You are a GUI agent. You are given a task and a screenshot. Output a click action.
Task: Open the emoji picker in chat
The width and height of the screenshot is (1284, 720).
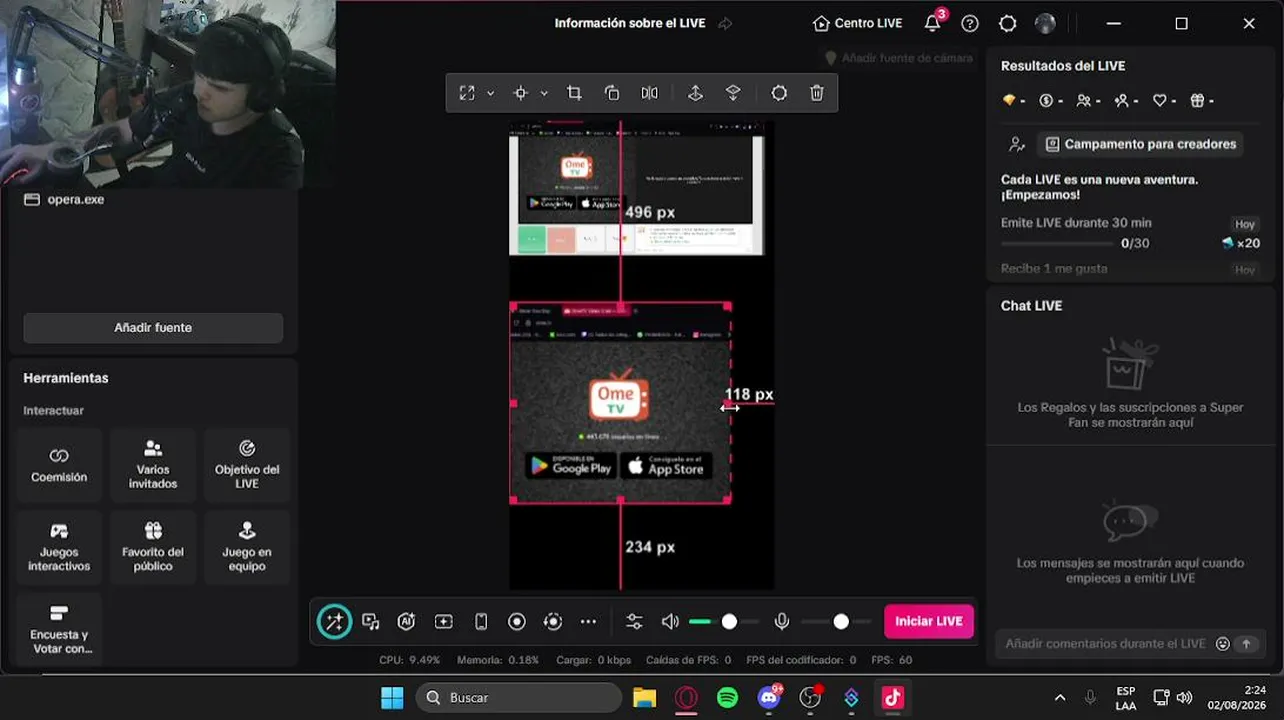(1222, 644)
